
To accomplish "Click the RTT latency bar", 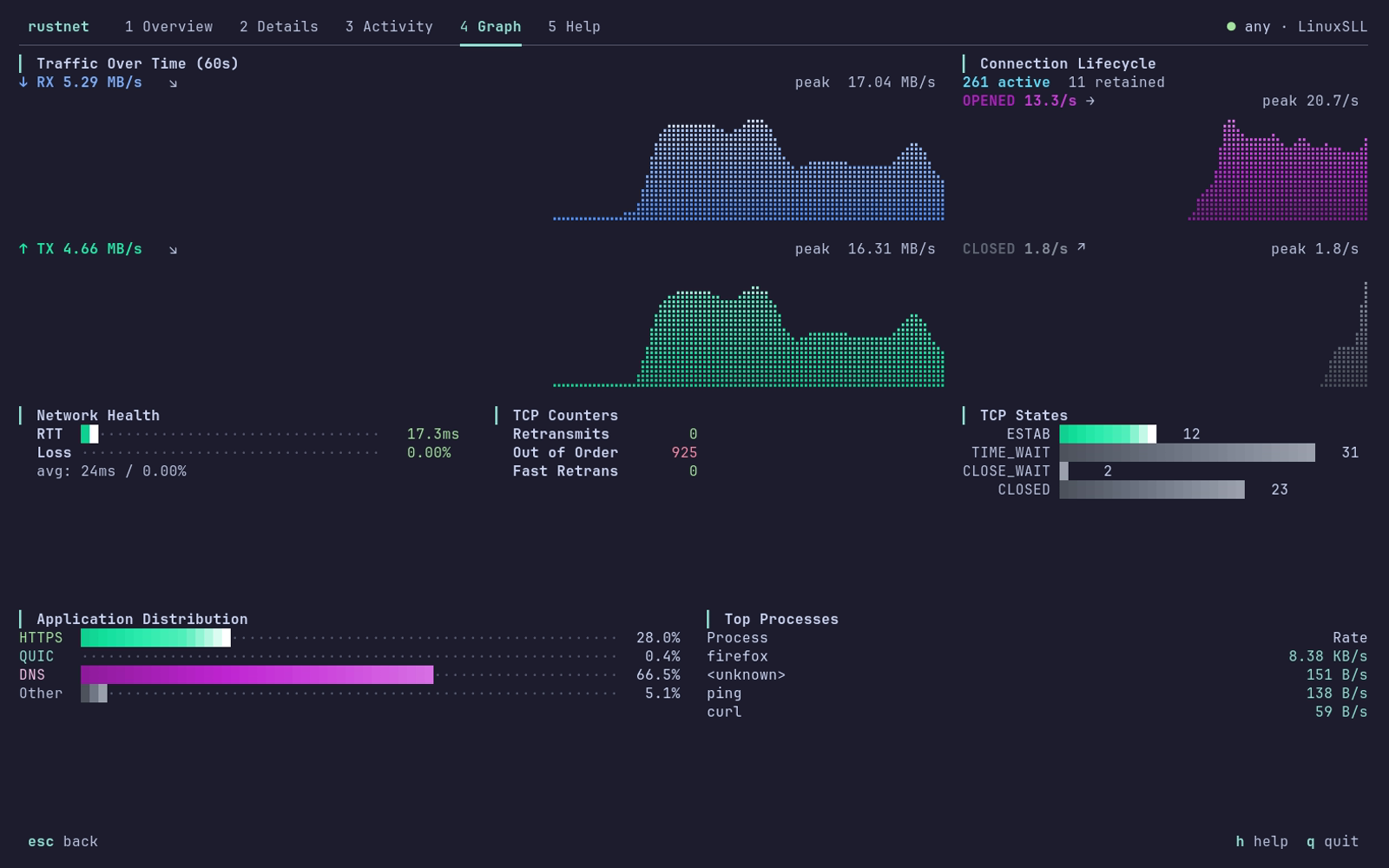I will pyautogui.click(x=89, y=434).
